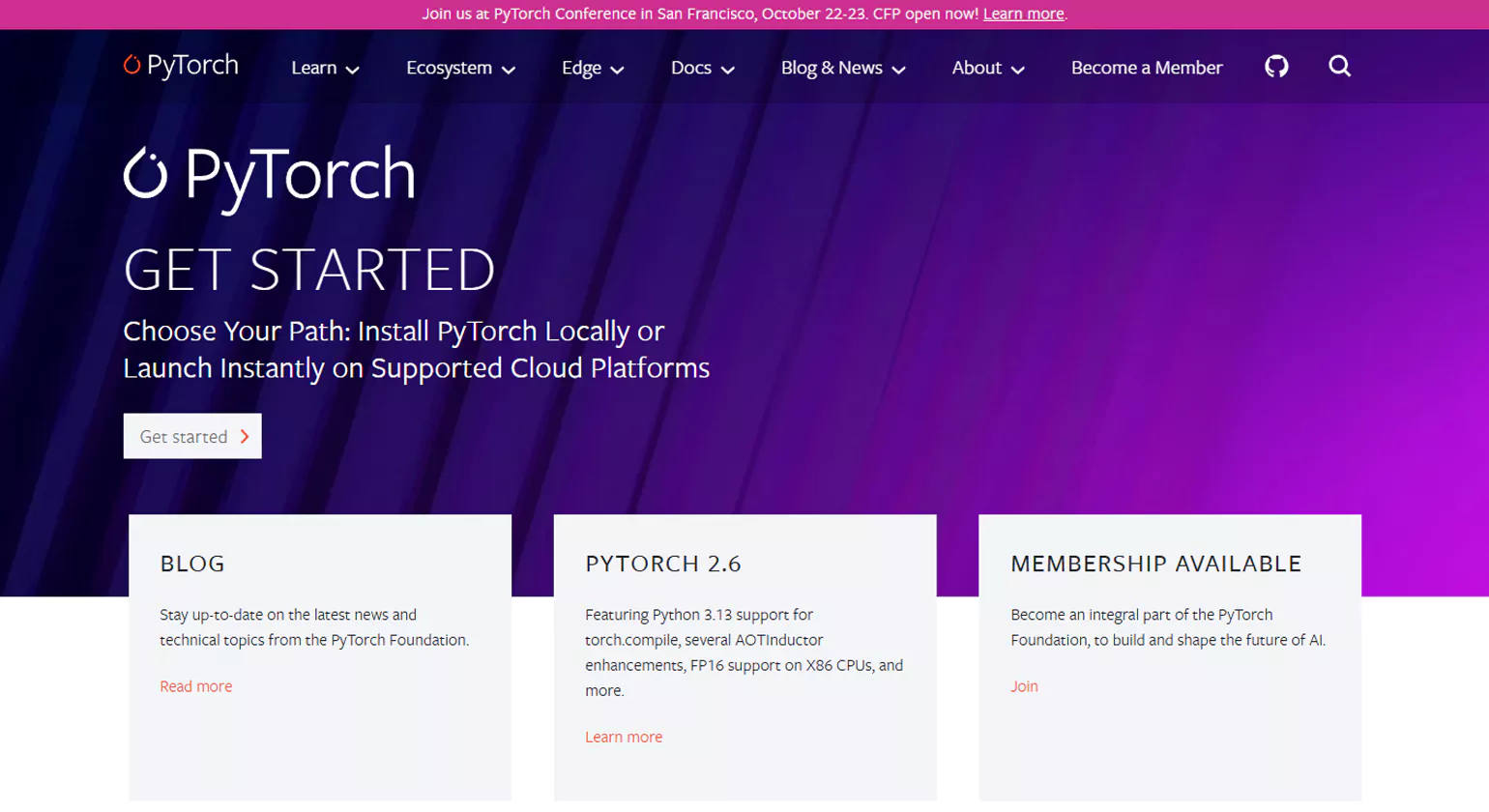The width and height of the screenshot is (1489, 812).
Task: Open Learn more in the conference banner
Action: point(1022,14)
